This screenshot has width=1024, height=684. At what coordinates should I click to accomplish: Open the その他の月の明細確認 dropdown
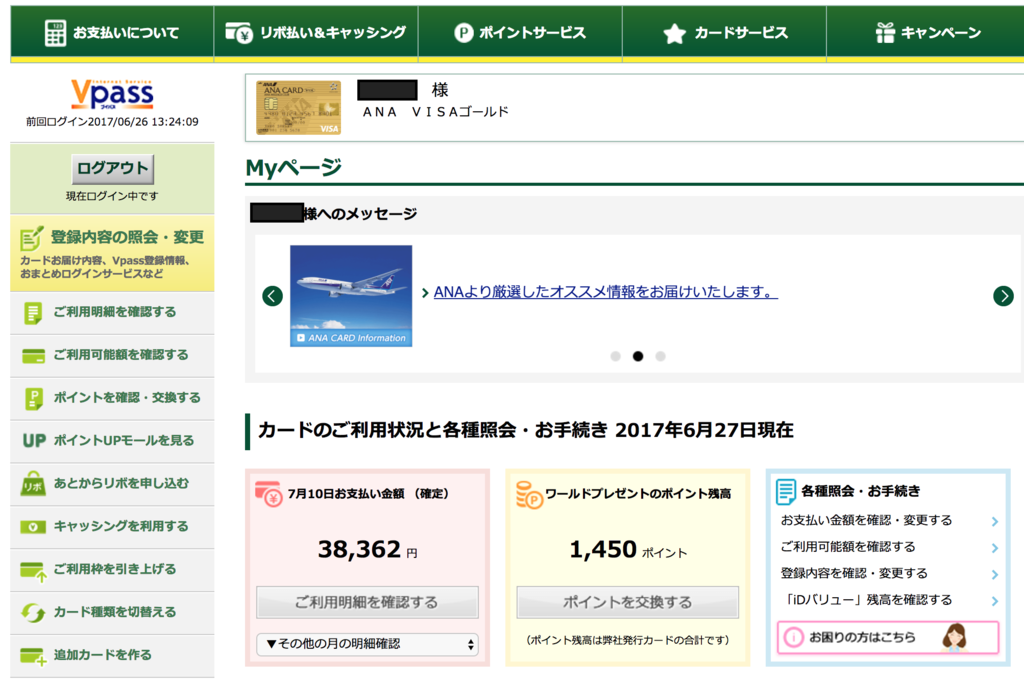pyautogui.click(x=367, y=644)
